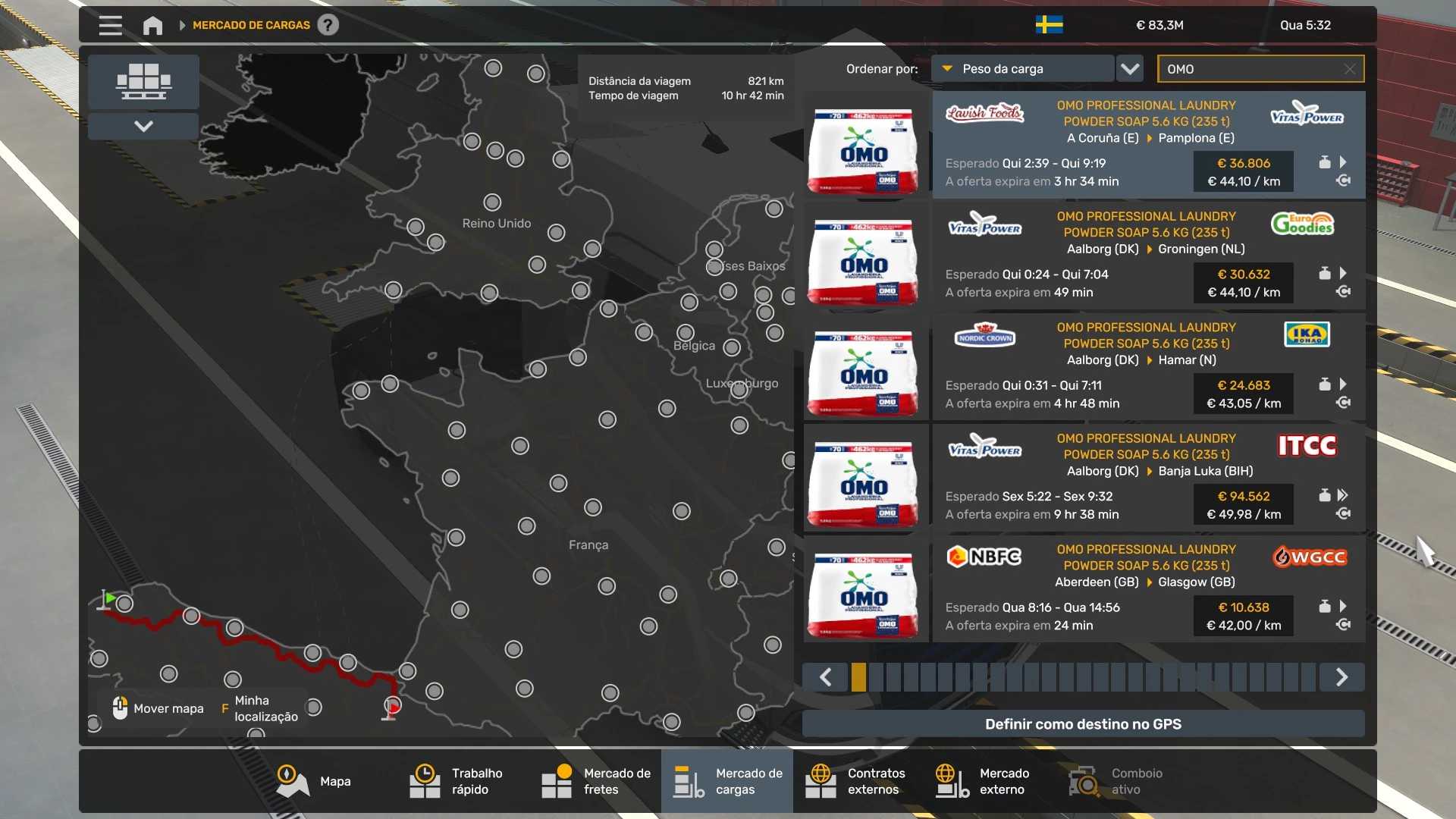The width and height of the screenshot is (1456, 819).
Task: Switch to Mercado de cargas tab
Action: 727,781
